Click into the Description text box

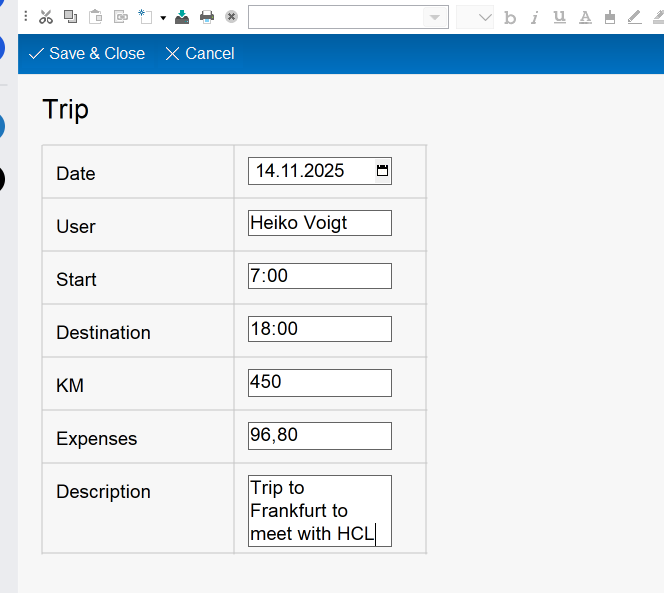coord(319,511)
